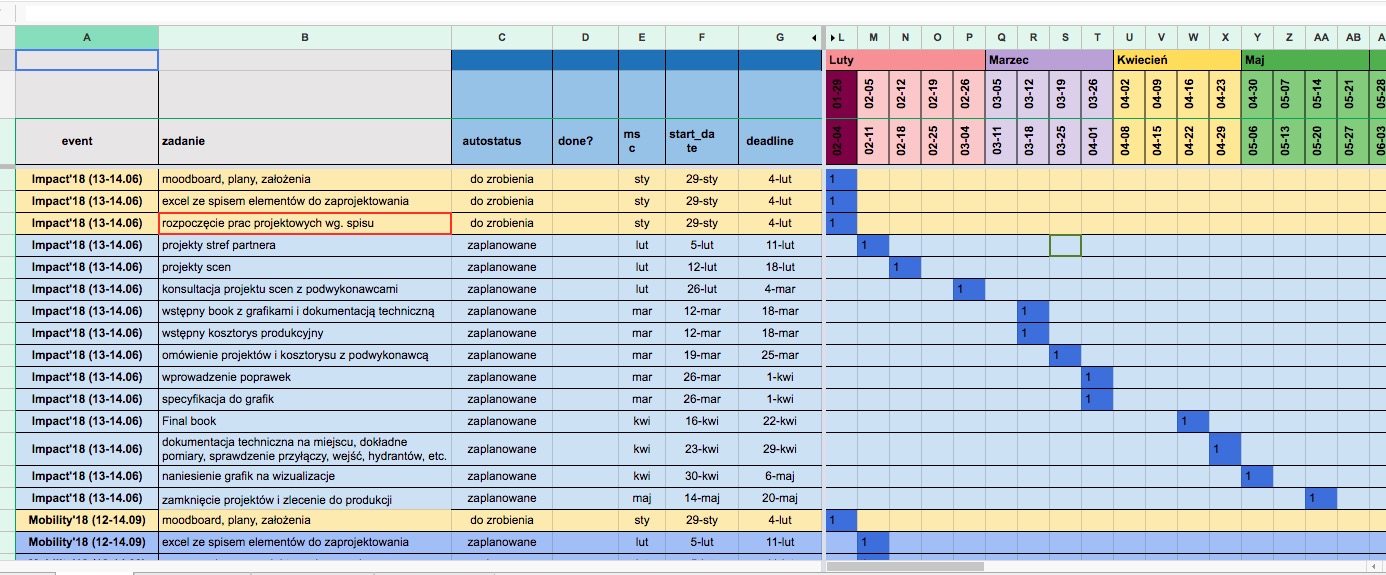
Task: Click the Gantt bar for 'projekty scen'
Action: pyautogui.click(x=905, y=267)
